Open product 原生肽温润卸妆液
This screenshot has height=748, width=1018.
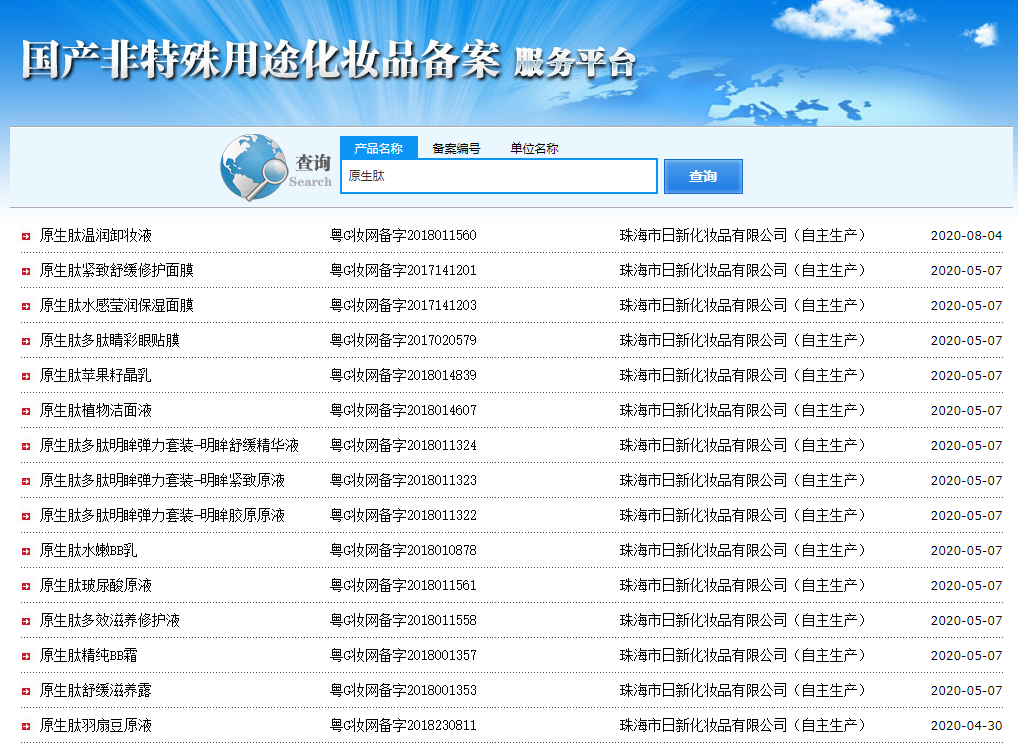tap(95, 235)
